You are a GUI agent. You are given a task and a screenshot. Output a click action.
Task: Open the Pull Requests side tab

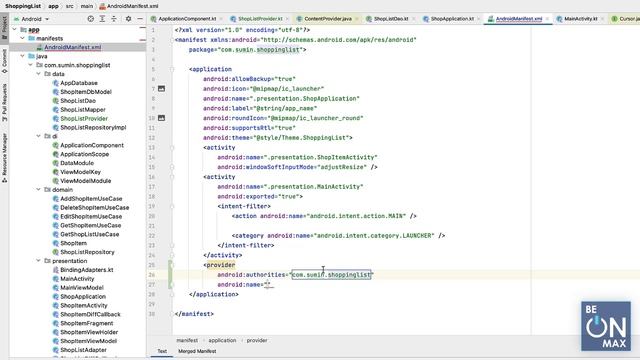tap(4, 102)
